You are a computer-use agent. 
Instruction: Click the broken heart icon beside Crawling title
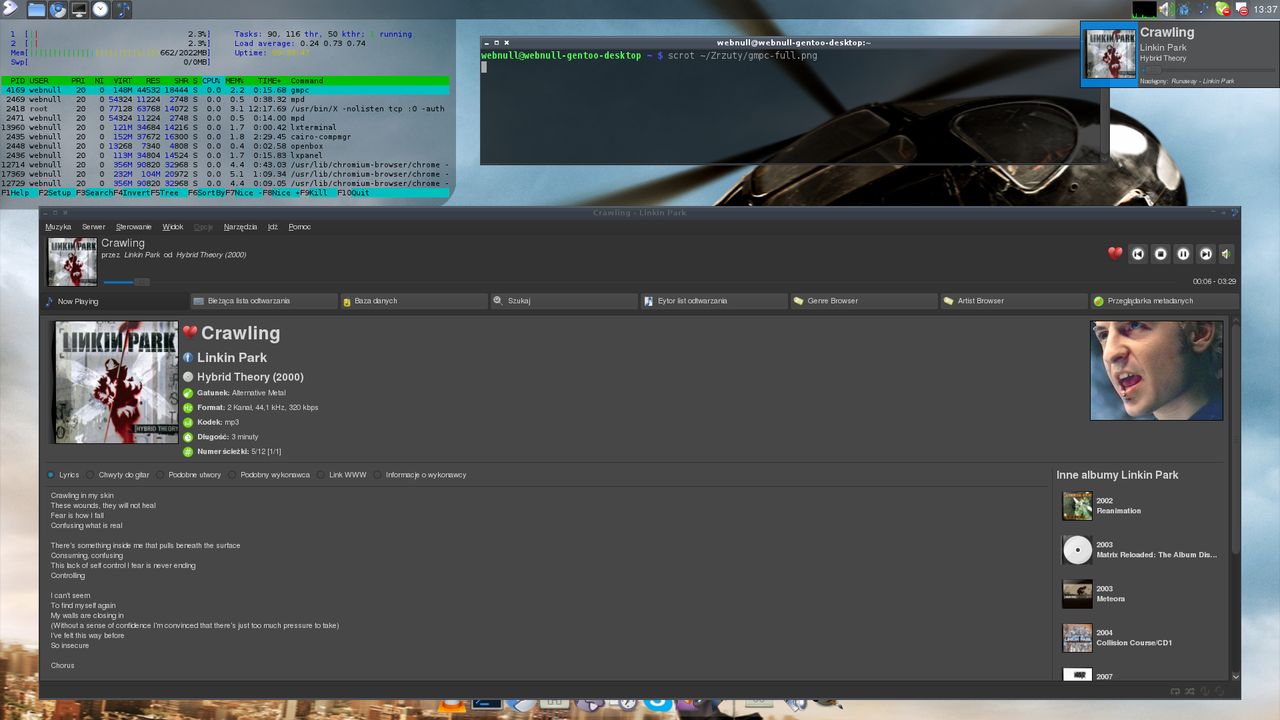coord(190,332)
